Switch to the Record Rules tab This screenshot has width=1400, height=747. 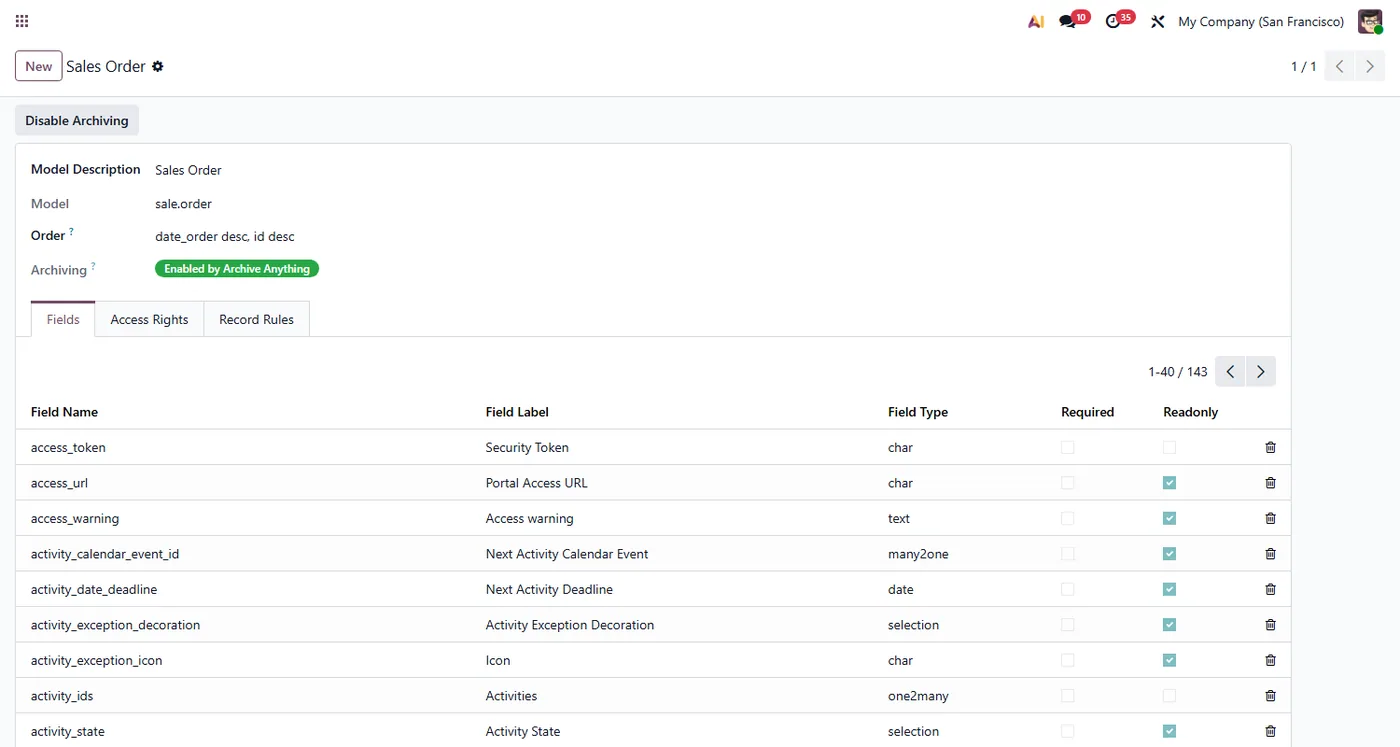[x=256, y=320]
